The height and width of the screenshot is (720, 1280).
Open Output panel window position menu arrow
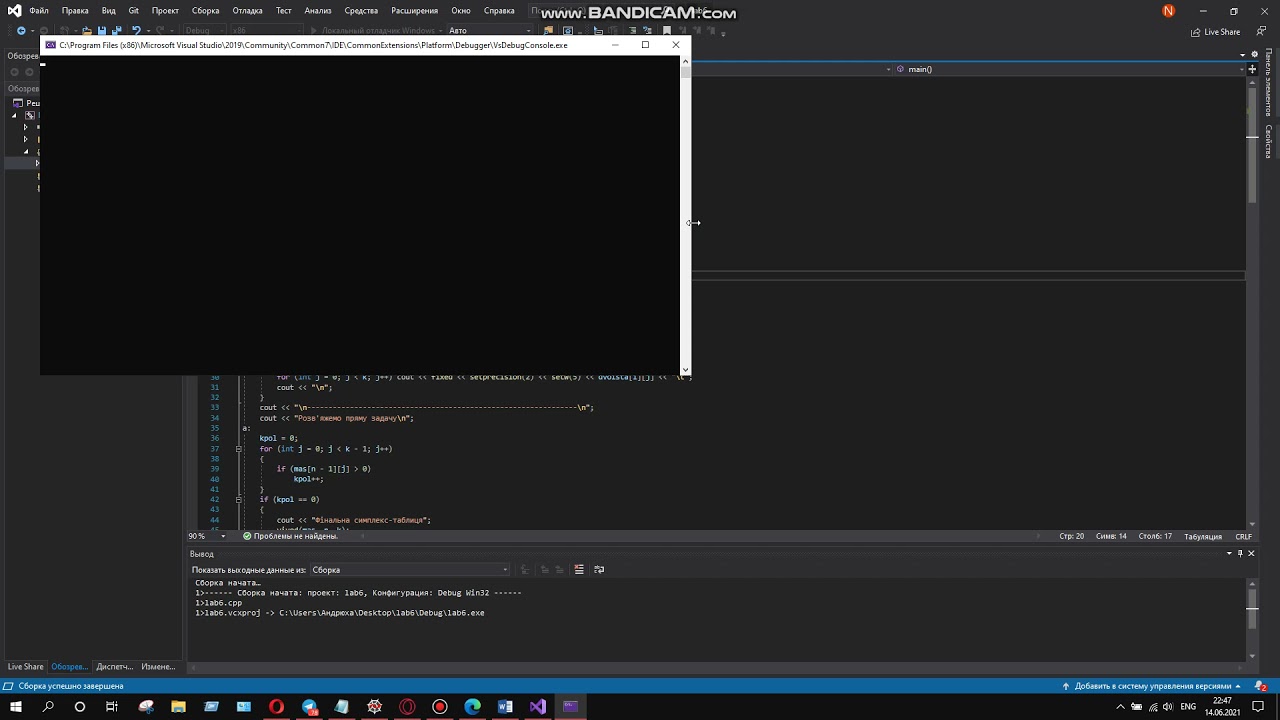point(1229,553)
